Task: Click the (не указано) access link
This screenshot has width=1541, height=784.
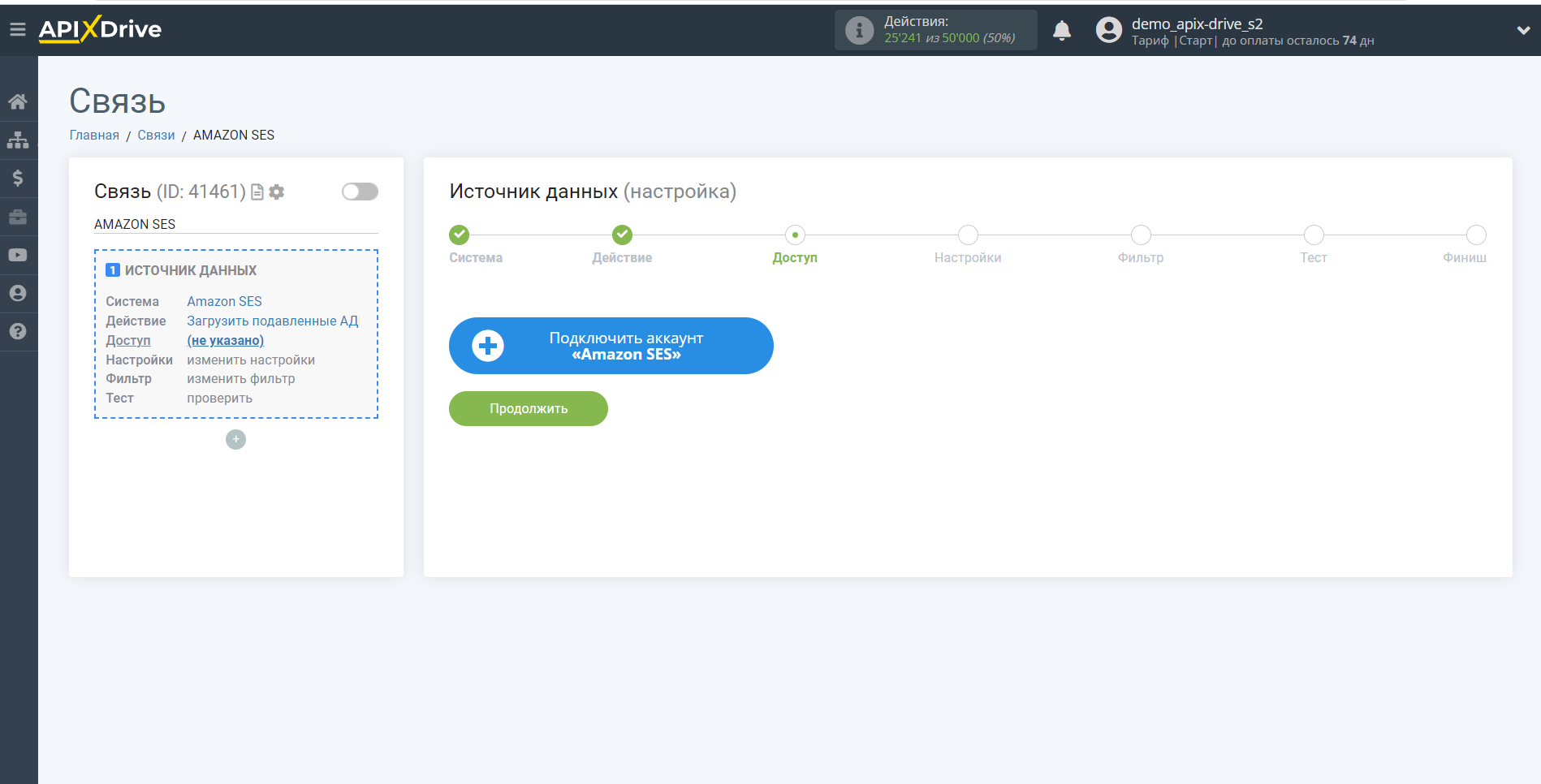Action: coord(226,340)
